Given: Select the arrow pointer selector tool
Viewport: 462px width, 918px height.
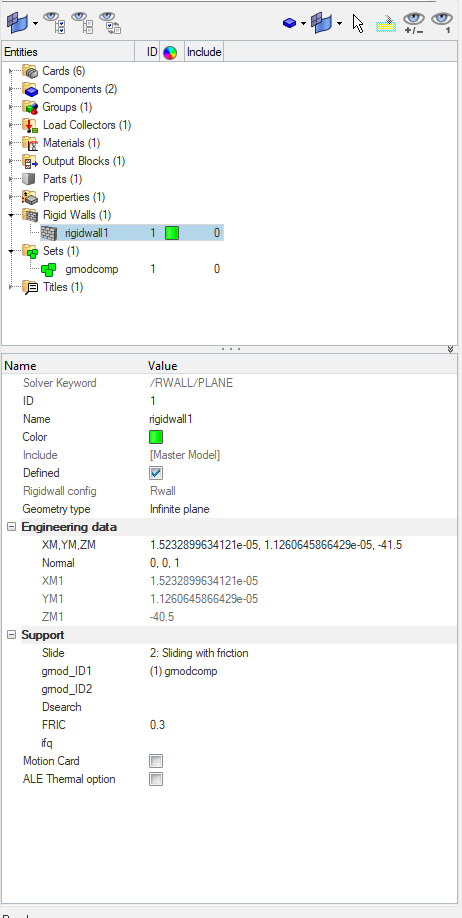Looking at the screenshot, I should point(358,23).
